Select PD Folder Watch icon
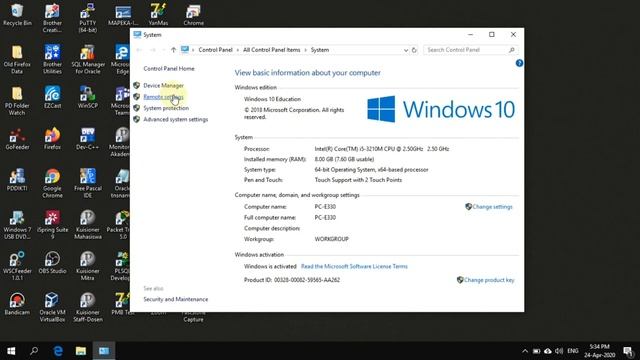The image size is (640, 360). point(17,101)
